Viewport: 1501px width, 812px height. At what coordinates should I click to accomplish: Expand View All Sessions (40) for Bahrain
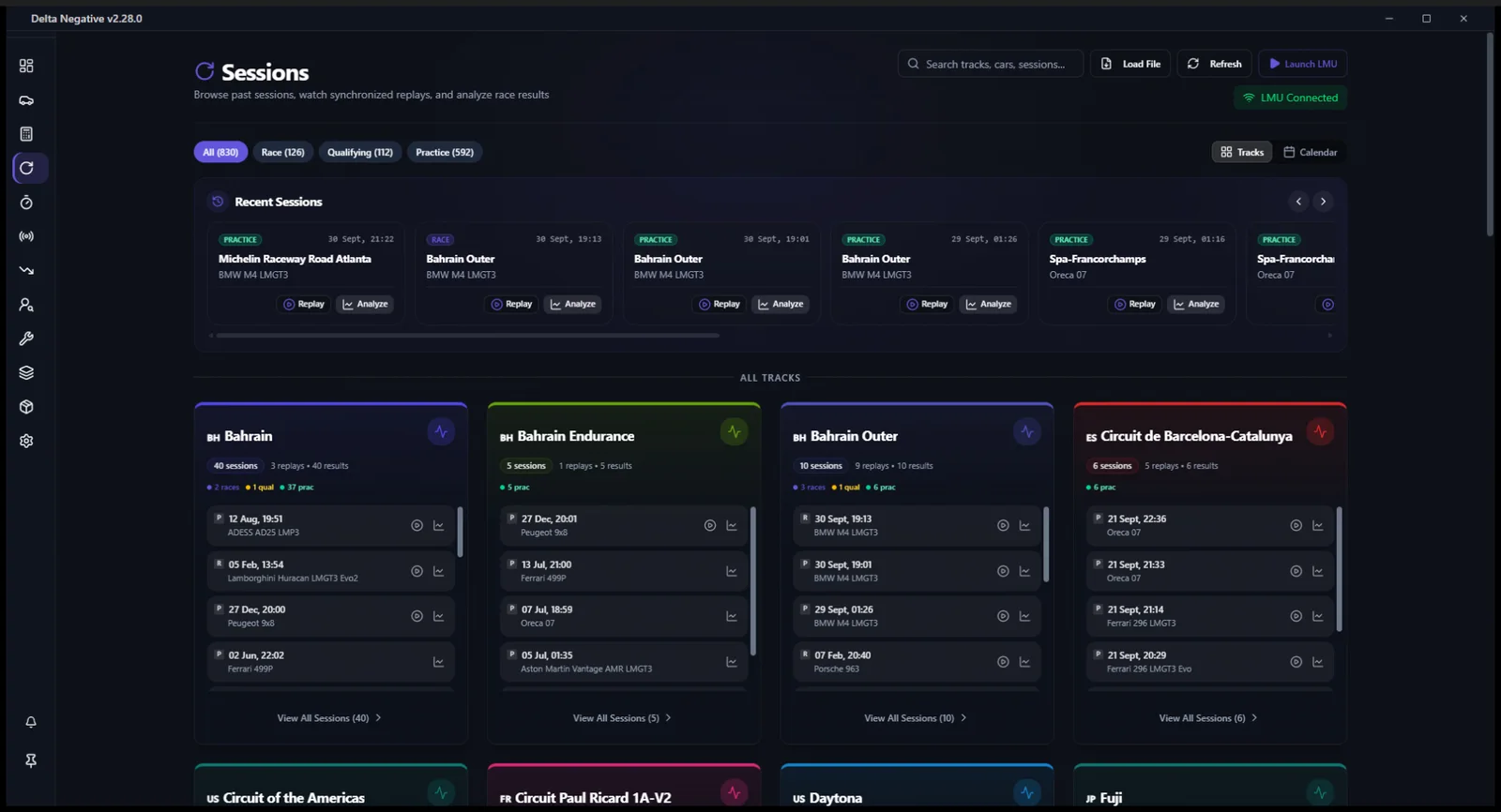pos(329,718)
